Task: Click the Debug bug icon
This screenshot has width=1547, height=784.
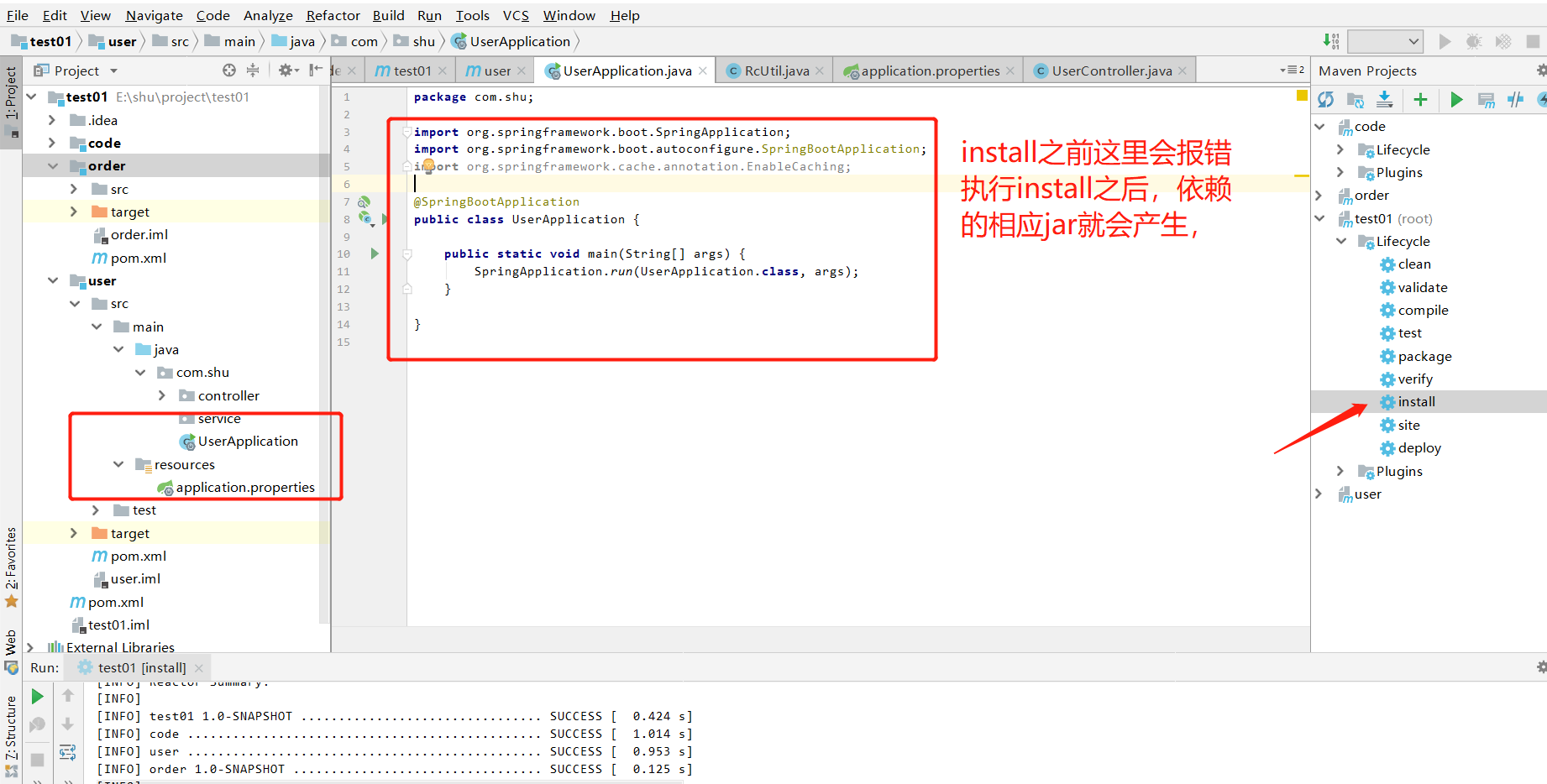Action: [x=1474, y=41]
